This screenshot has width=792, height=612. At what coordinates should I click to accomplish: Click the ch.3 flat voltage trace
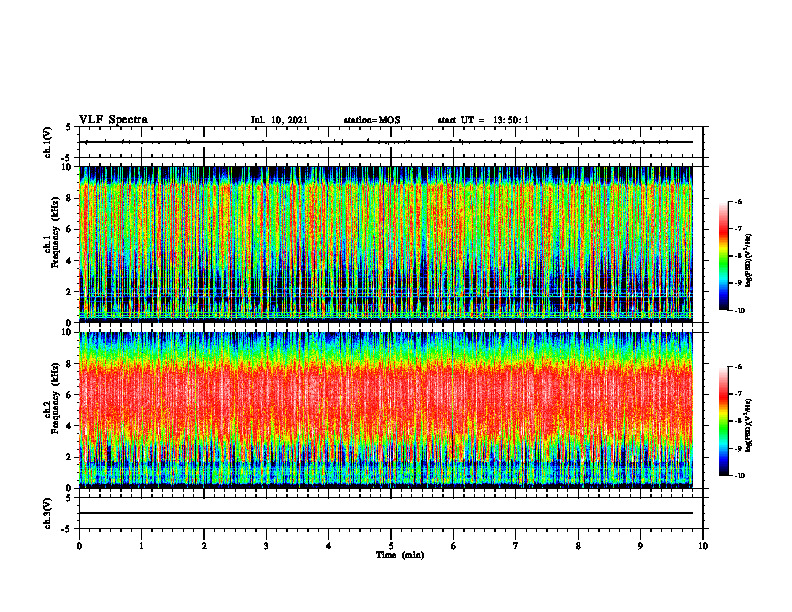386,513
